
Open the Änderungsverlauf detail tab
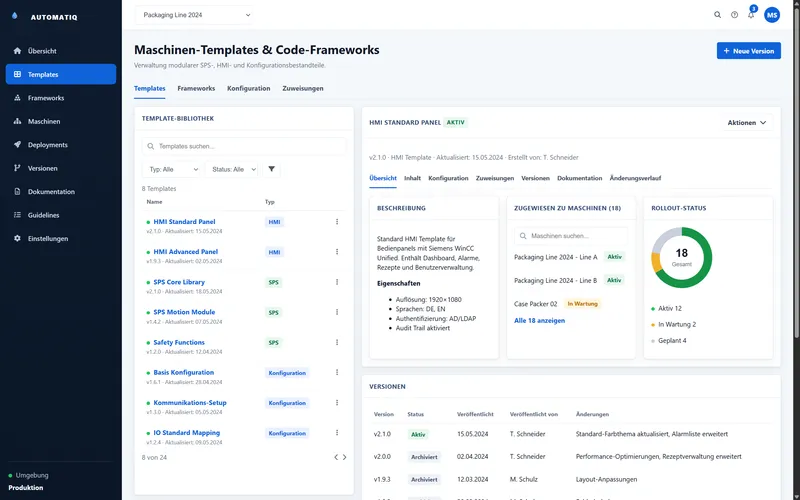[635, 178]
